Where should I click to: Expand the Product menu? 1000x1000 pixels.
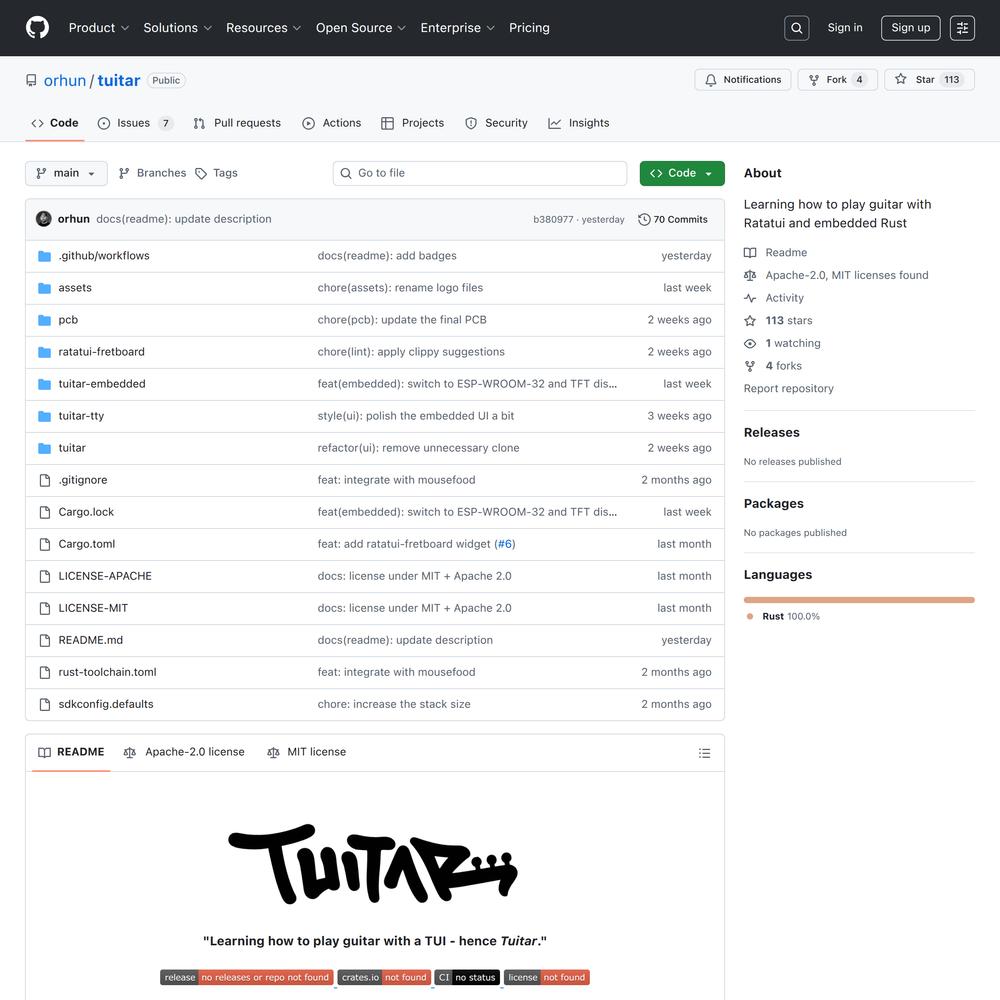99,28
